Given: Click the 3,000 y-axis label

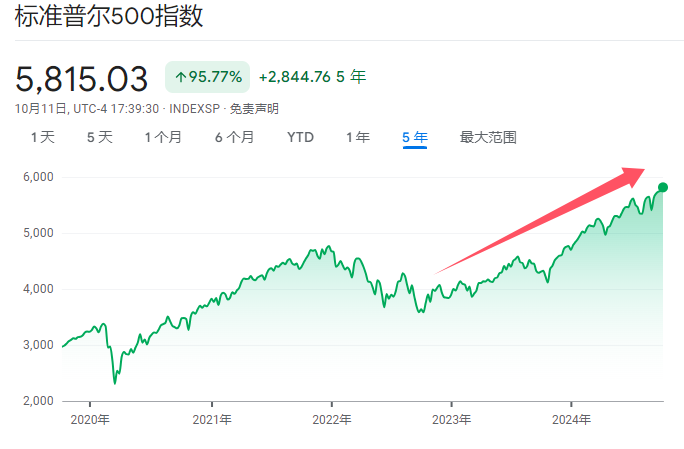Looking at the screenshot, I should coord(38,345).
